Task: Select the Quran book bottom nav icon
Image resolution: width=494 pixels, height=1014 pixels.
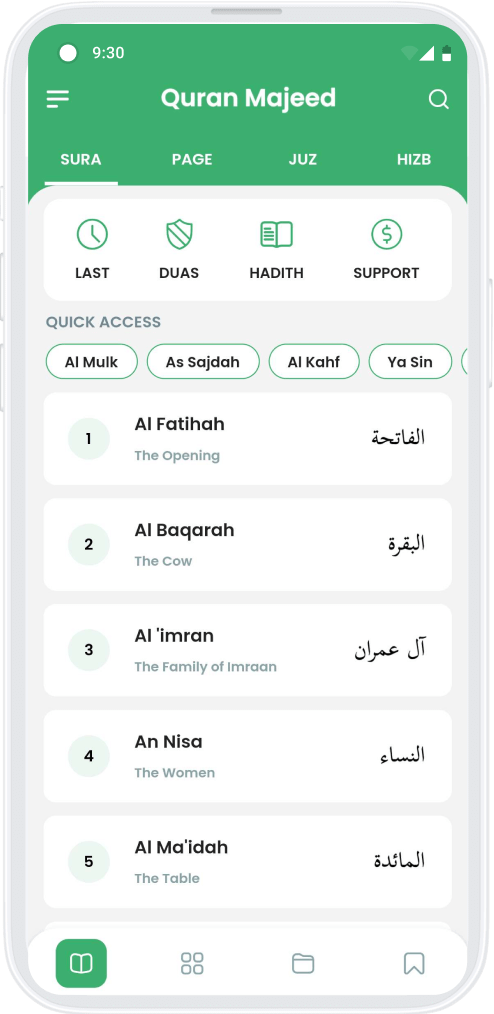Action: click(81, 964)
